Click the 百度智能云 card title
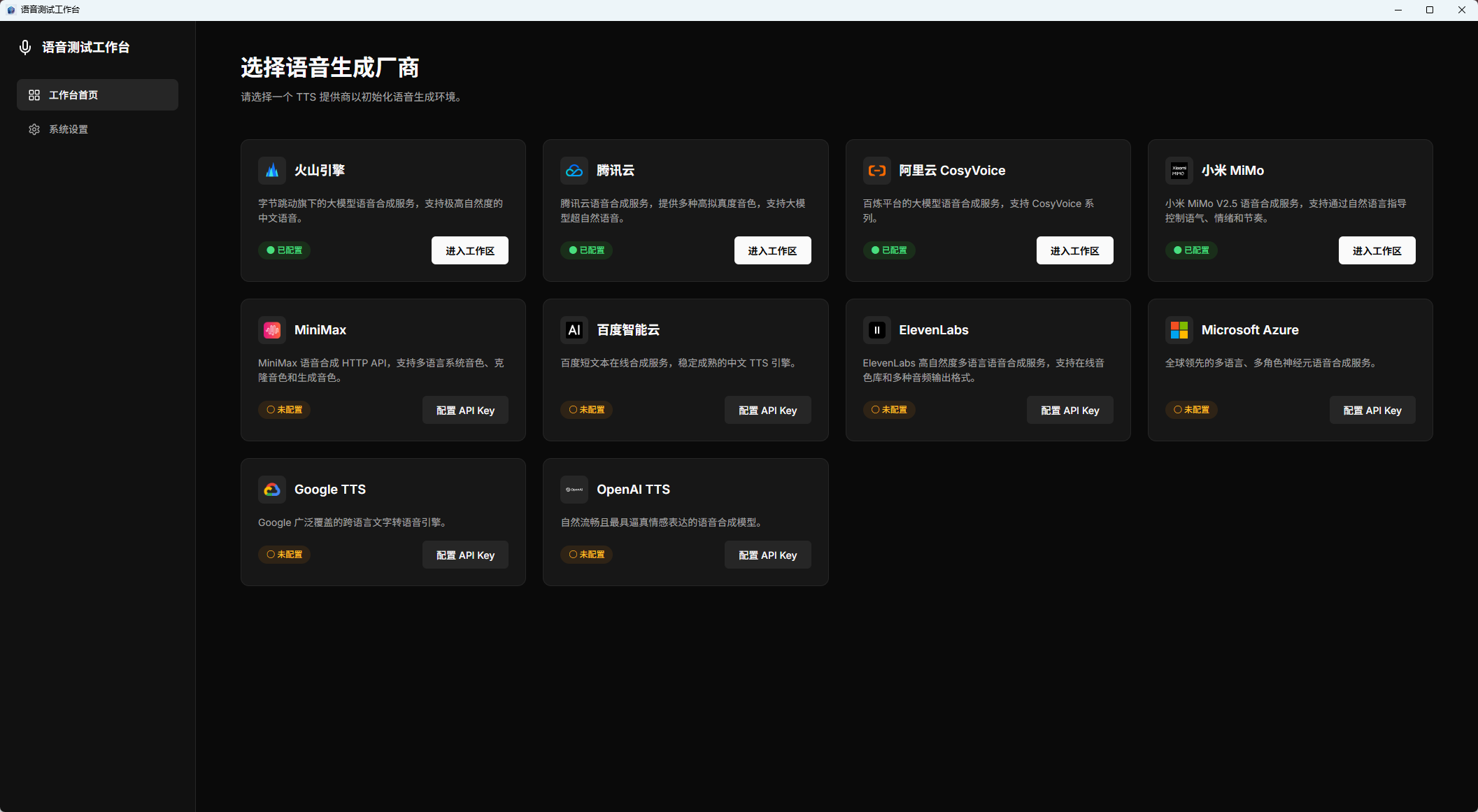Image resolution: width=1478 pixels, height=812 pixels. (x=628, y=330)
